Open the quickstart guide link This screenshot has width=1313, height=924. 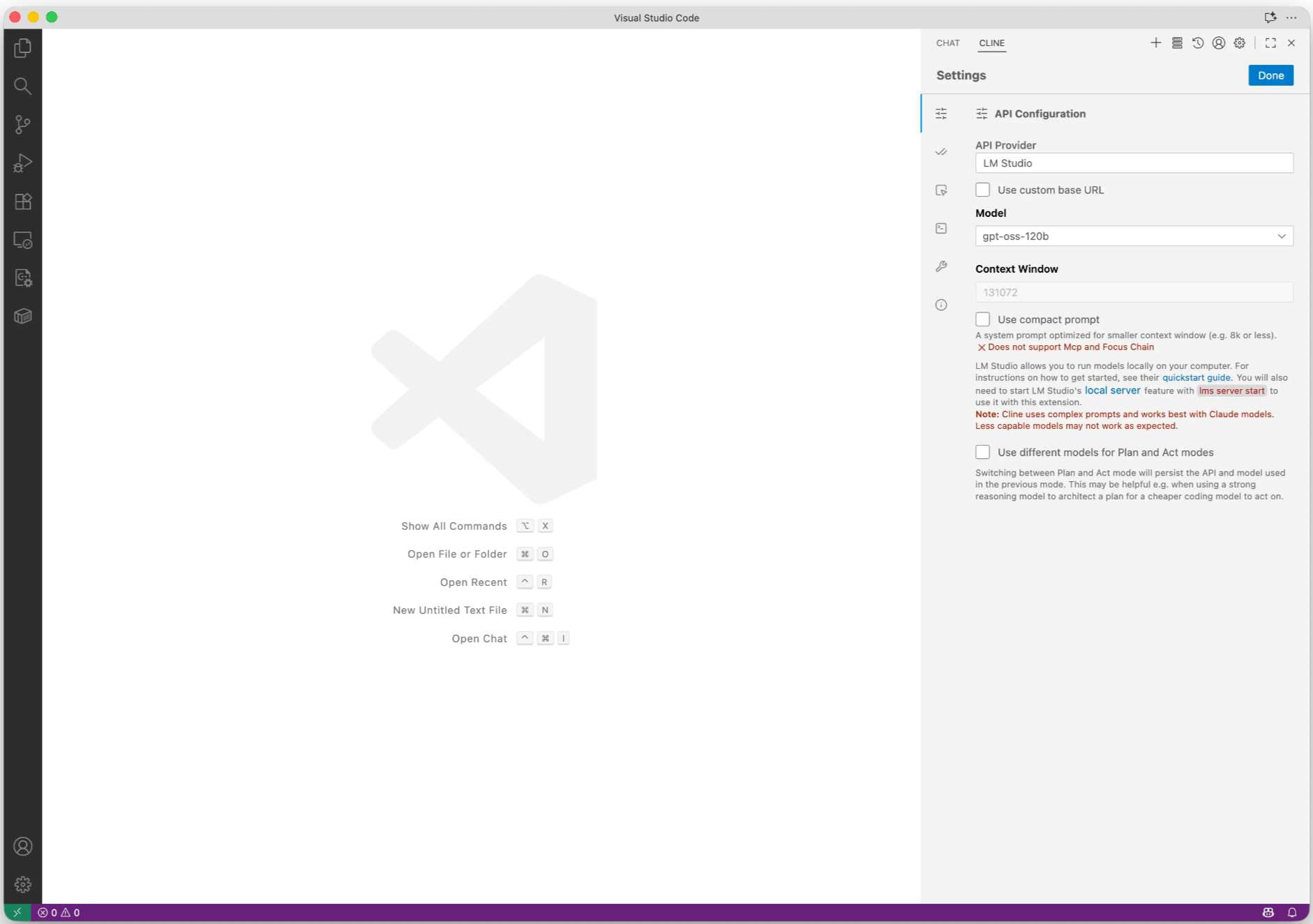point(1196,377)
